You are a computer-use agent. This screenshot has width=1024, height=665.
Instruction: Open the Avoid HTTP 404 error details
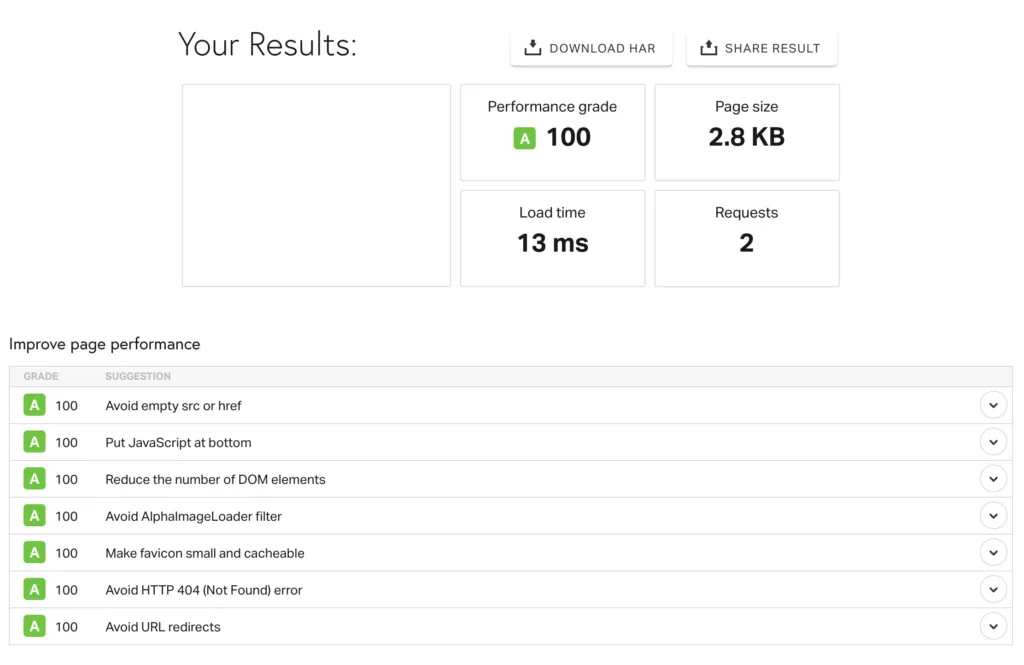coord(993,589)
